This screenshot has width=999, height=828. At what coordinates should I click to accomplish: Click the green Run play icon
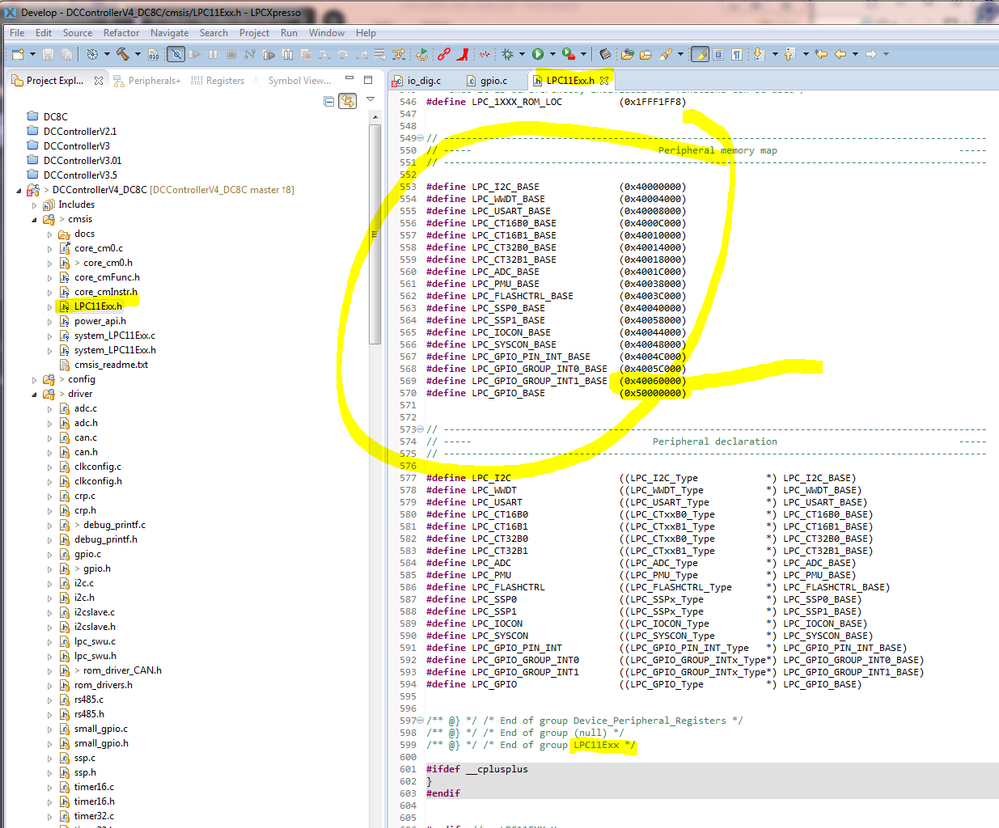click(538, 54)
